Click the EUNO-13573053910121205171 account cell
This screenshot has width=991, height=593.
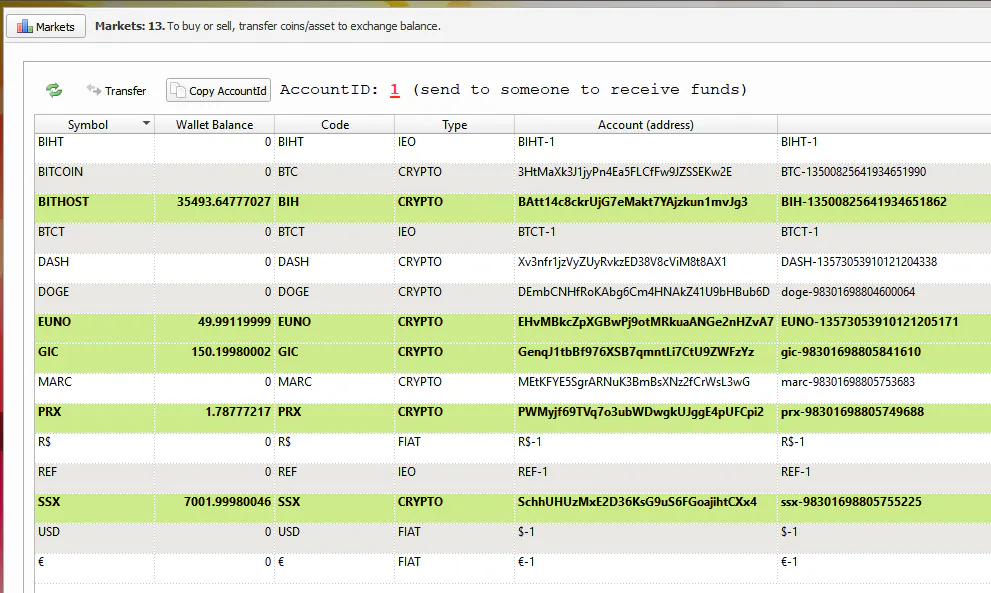coord(884,328)
